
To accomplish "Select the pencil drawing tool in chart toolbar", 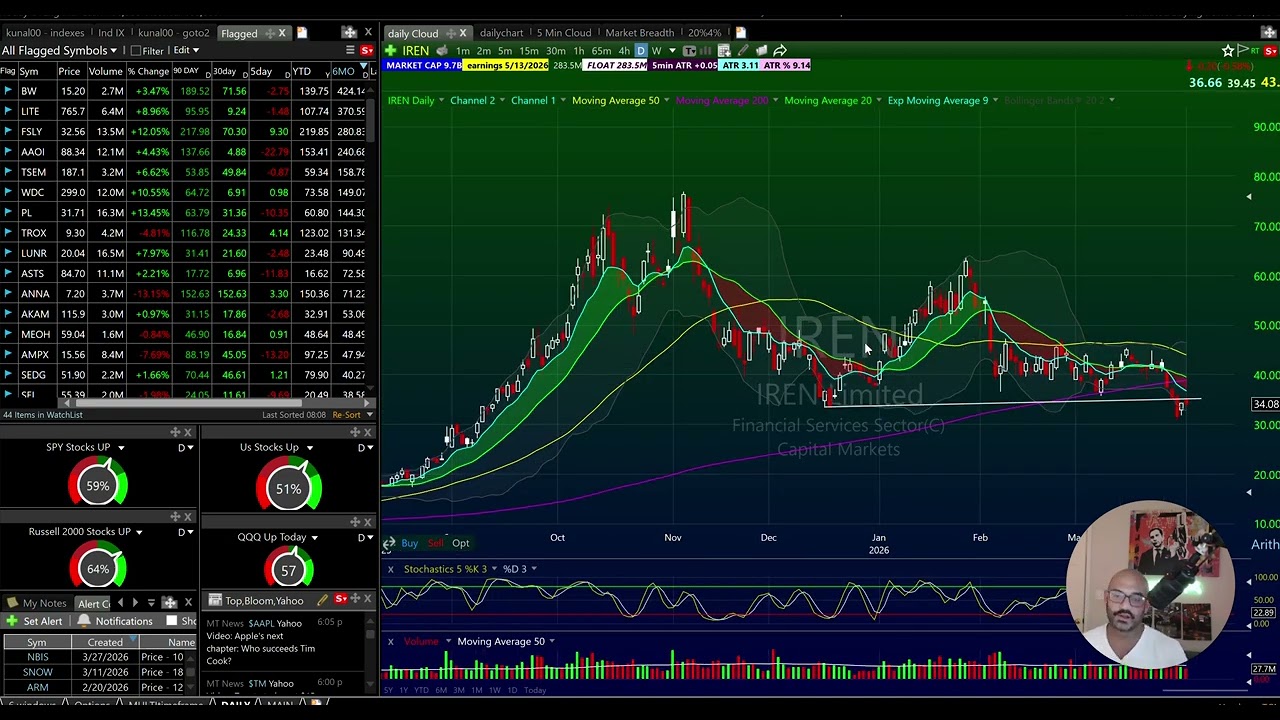I will click(x=743, y=50).
